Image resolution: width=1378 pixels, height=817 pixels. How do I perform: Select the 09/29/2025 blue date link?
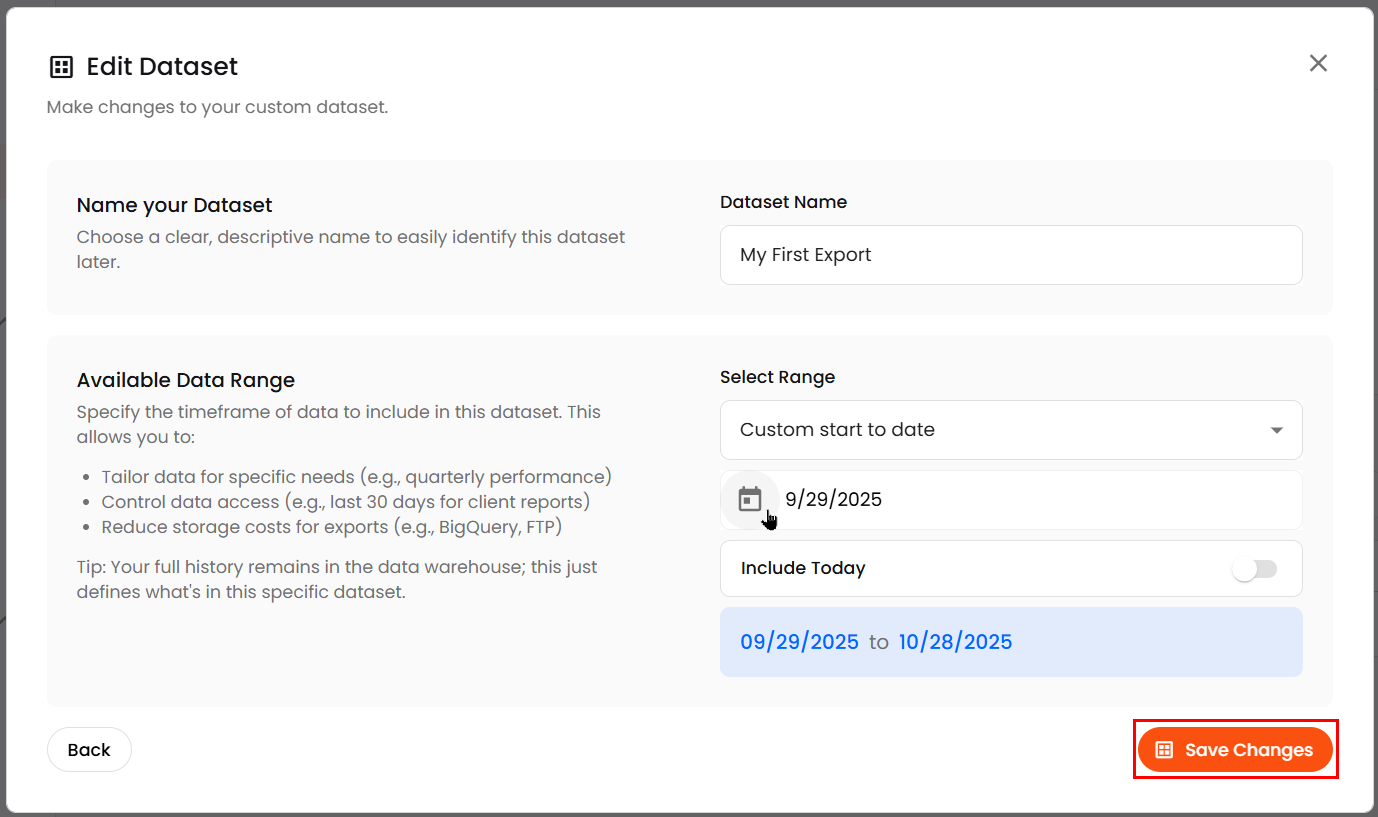pyautogui.click(x=799, y=641)
